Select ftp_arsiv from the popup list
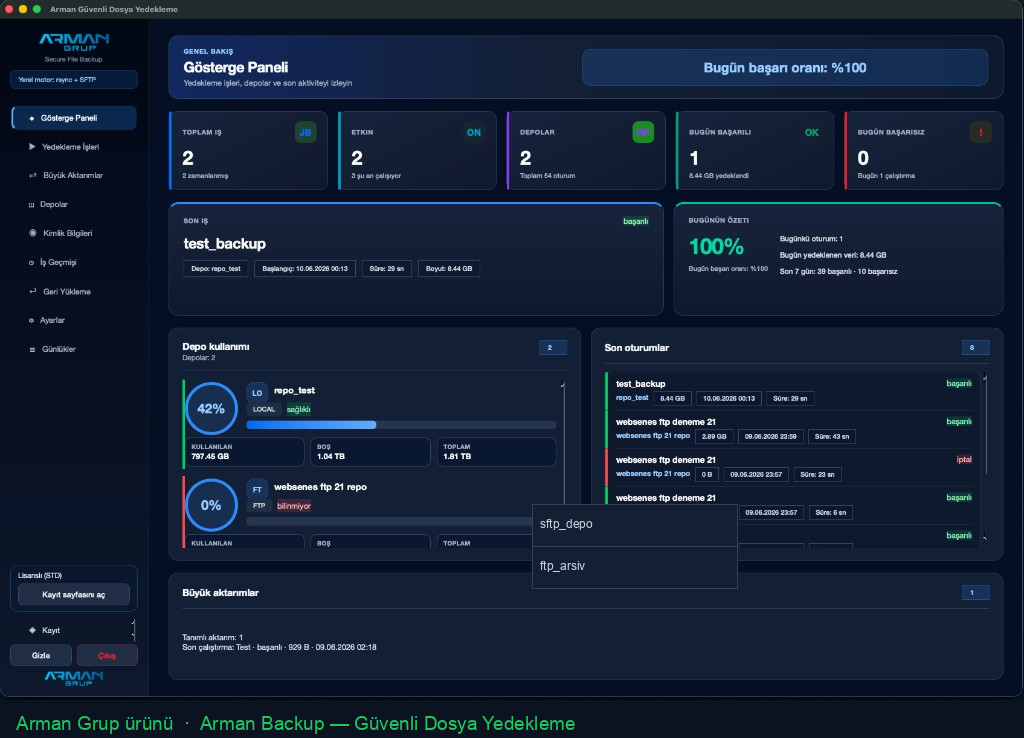1024x738 pixels. pos(635,566)
